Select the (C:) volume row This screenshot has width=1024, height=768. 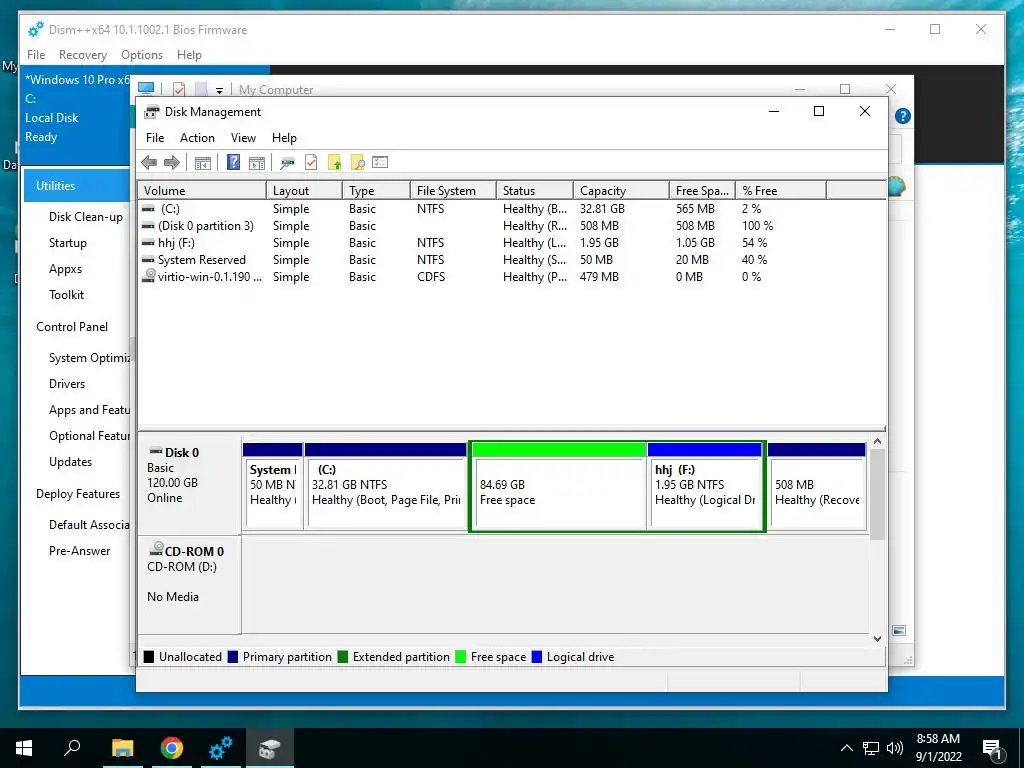511,209
